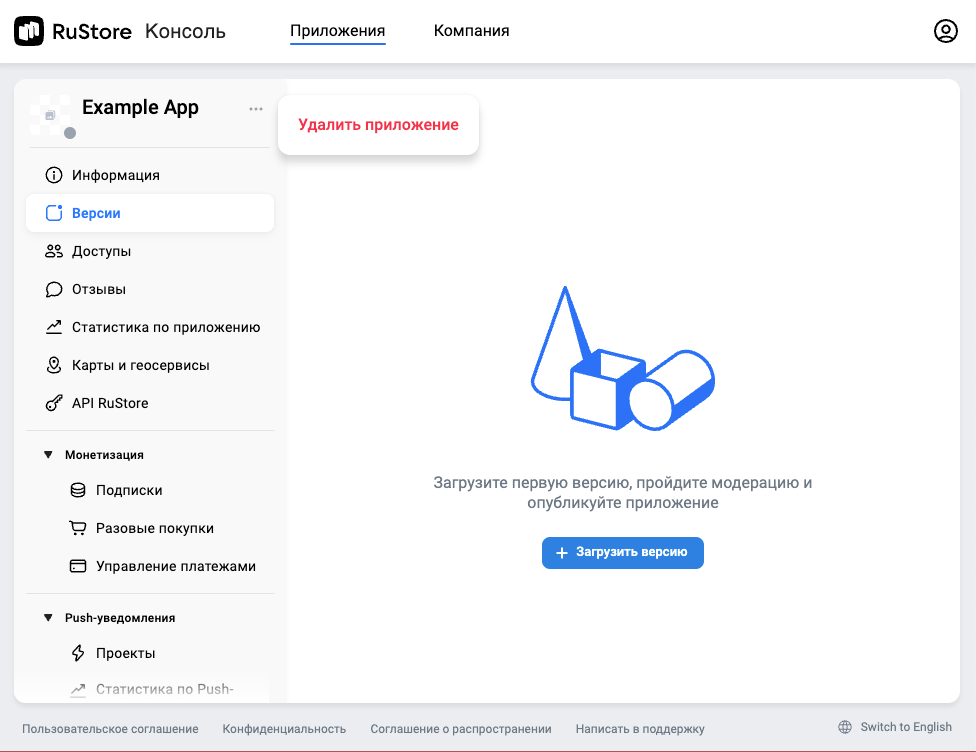Collapse the Монетизация section

pyautogui.click(x=48, y=455)
